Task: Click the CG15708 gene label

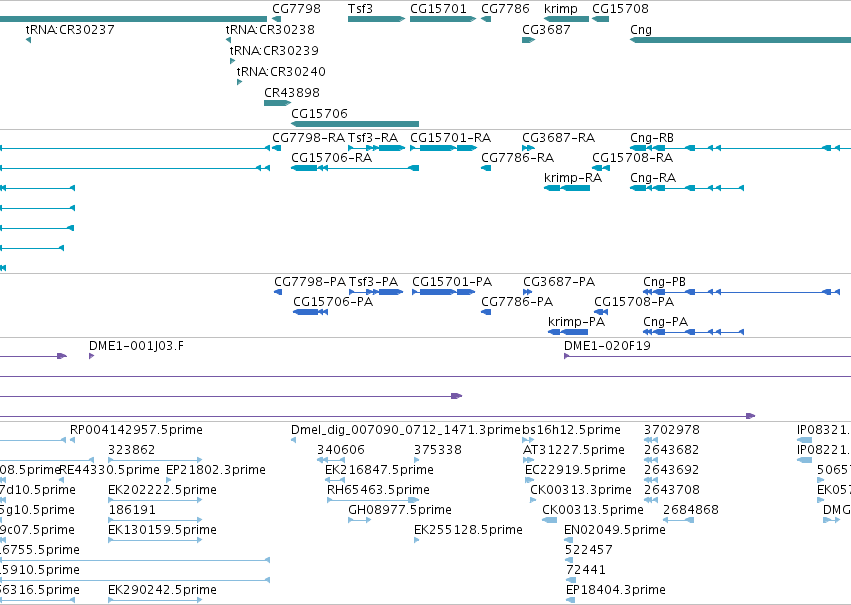Action: (620, 9)
